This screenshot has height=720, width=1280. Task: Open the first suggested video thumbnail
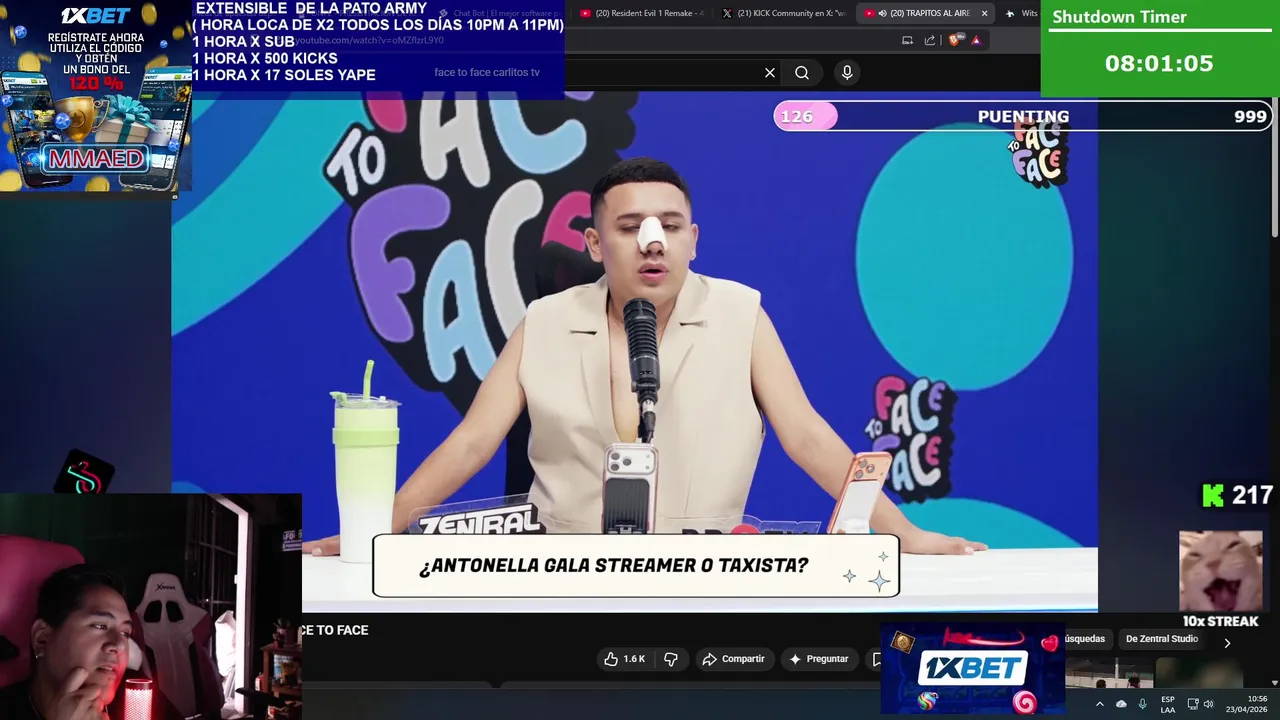click(1108, 675)
